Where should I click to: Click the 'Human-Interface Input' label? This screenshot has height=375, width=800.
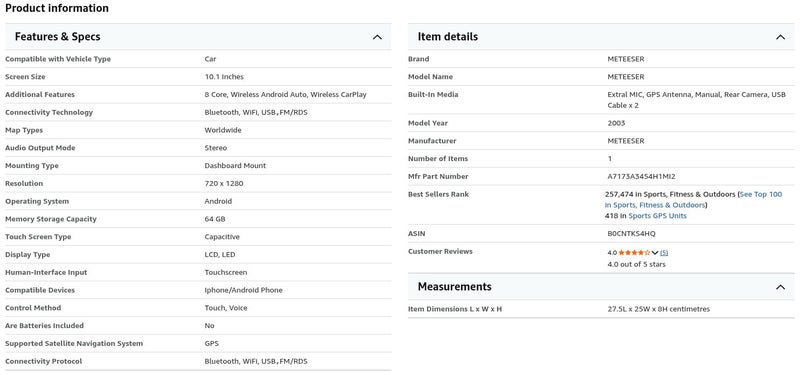[46, 272]
